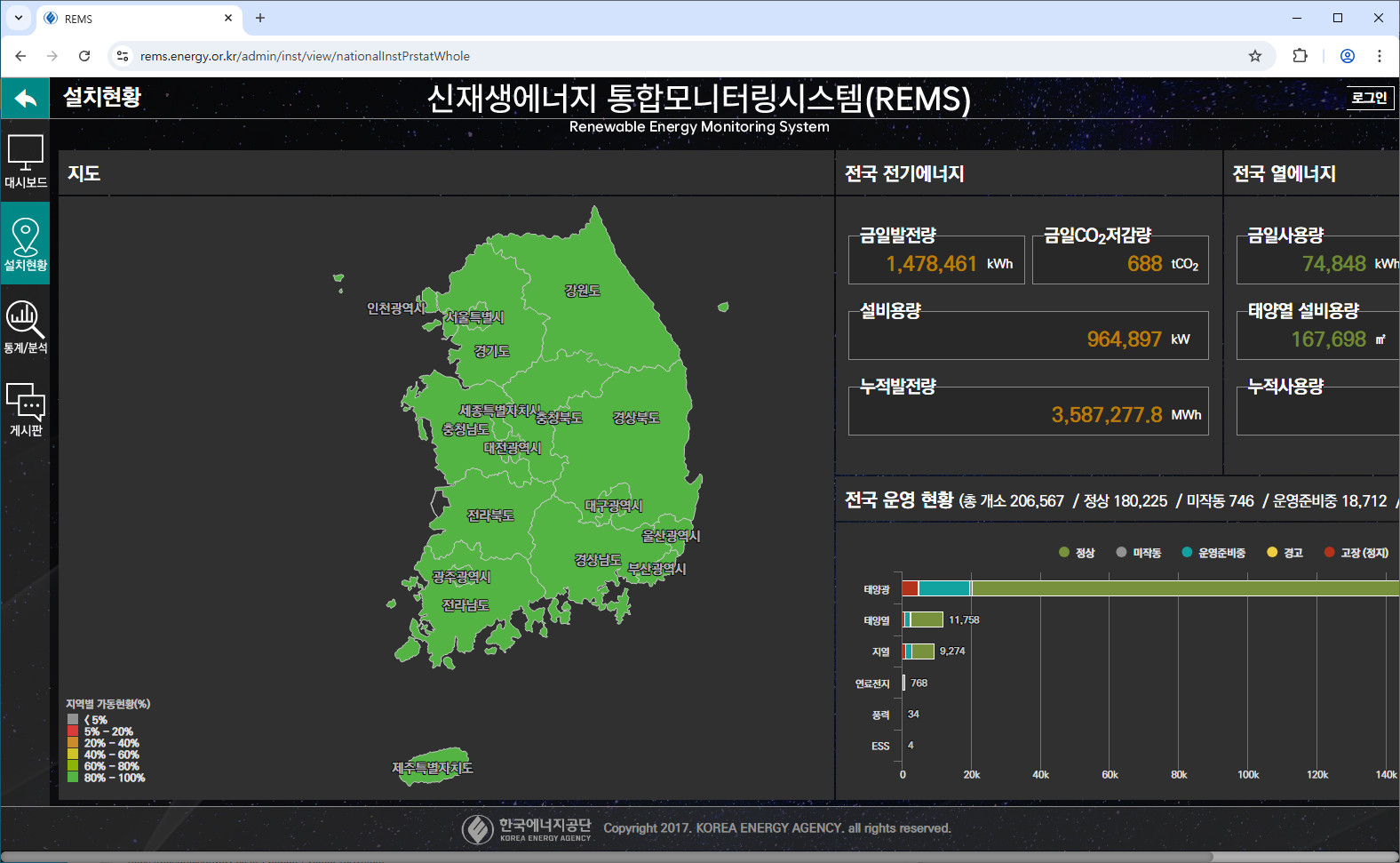Image resolution: width=1400 pixels, height=863 pixels.
Task: Click 광주광역시 label on the map
Action: [462, 577]
